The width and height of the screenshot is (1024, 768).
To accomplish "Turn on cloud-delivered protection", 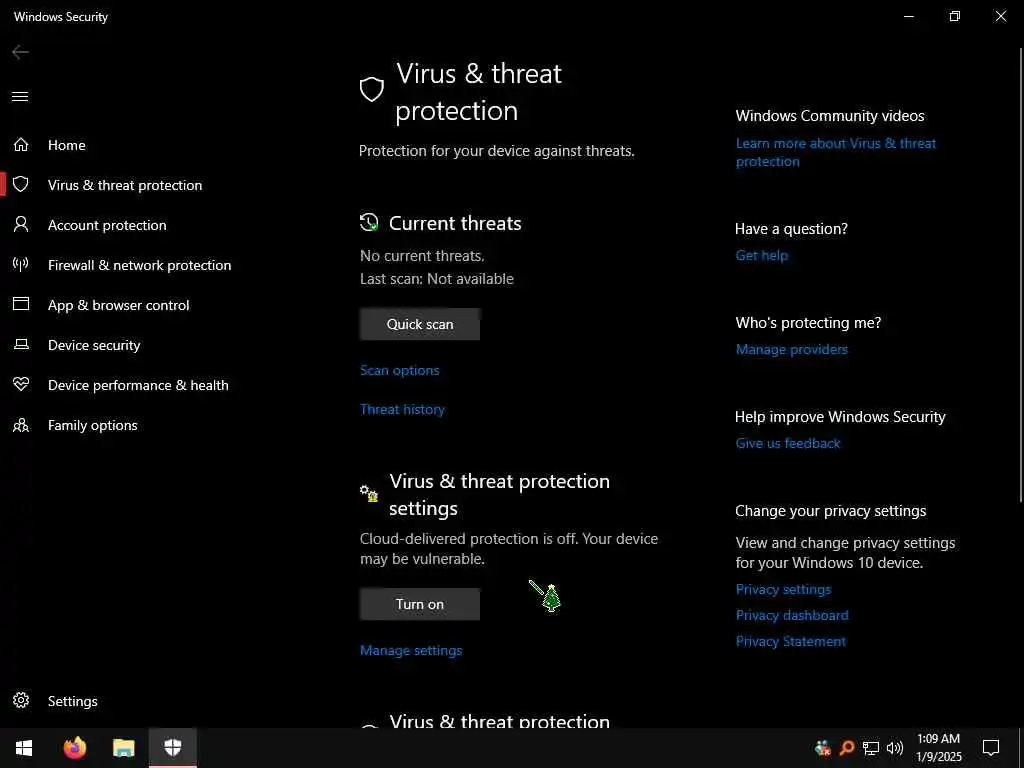I will (420, 604).
